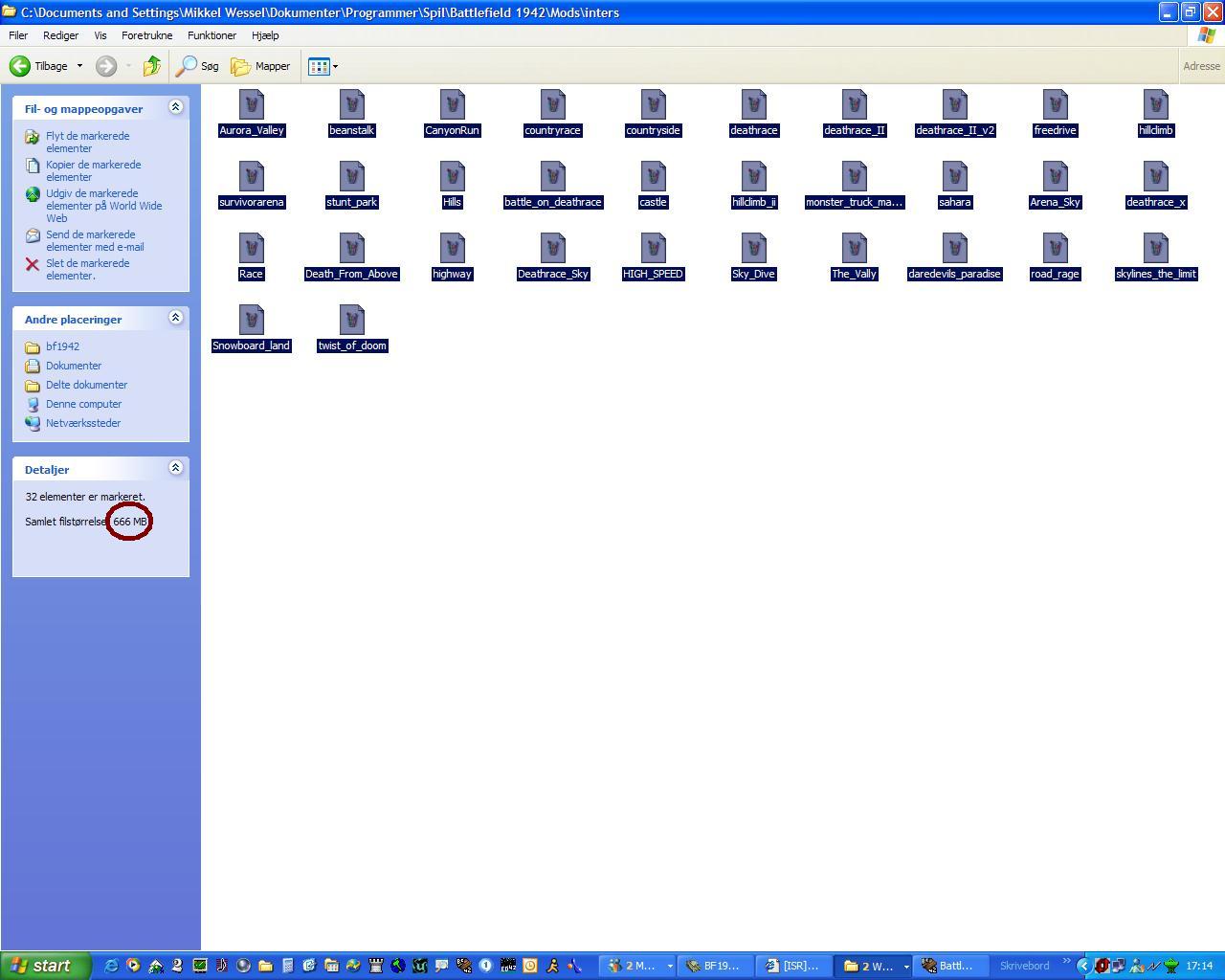Select the Race file

coord(251,256)
